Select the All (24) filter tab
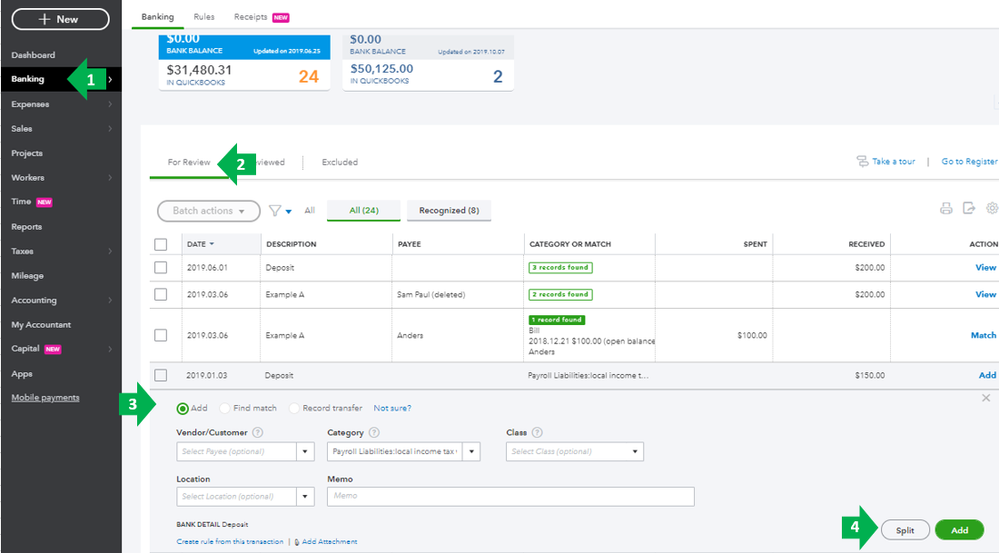Screen dimensions: 999x553 point(363,210)
